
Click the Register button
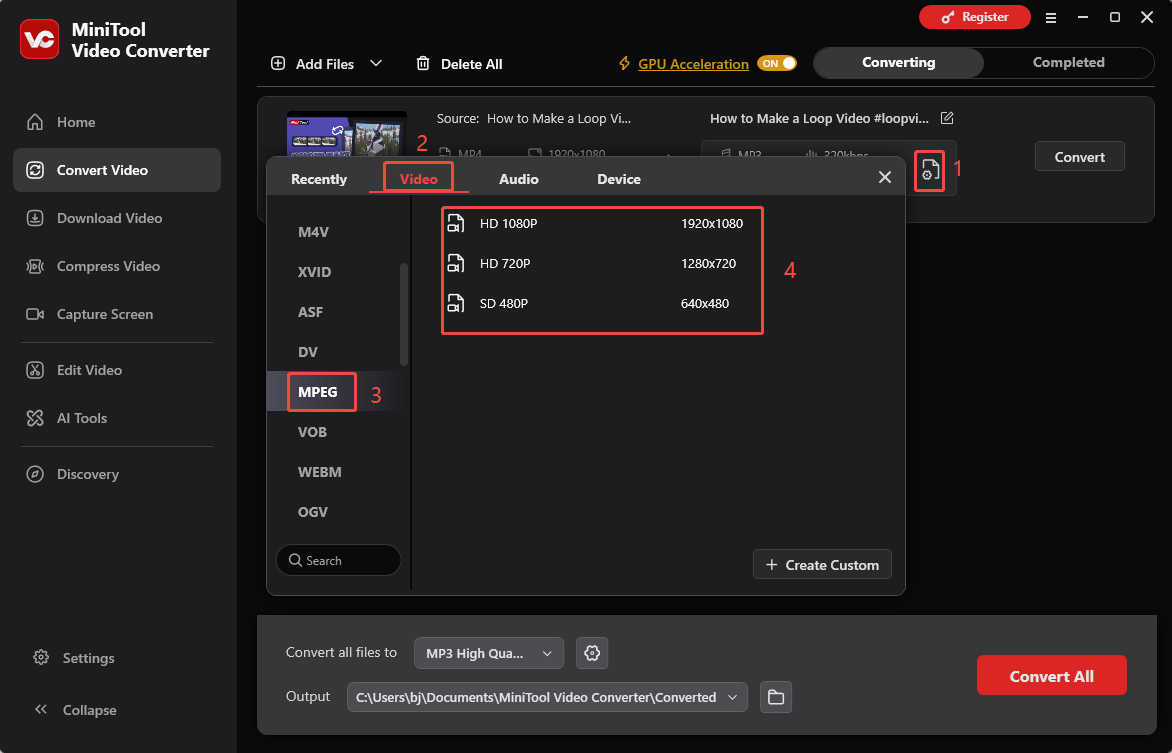pyautogui.click(x=975, y=17)
